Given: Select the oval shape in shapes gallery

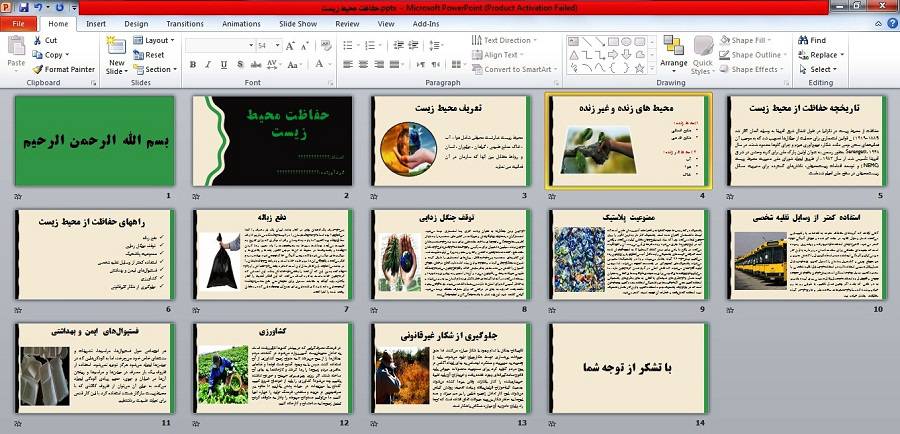Looking at the screenshot, I should pos(626,41).
